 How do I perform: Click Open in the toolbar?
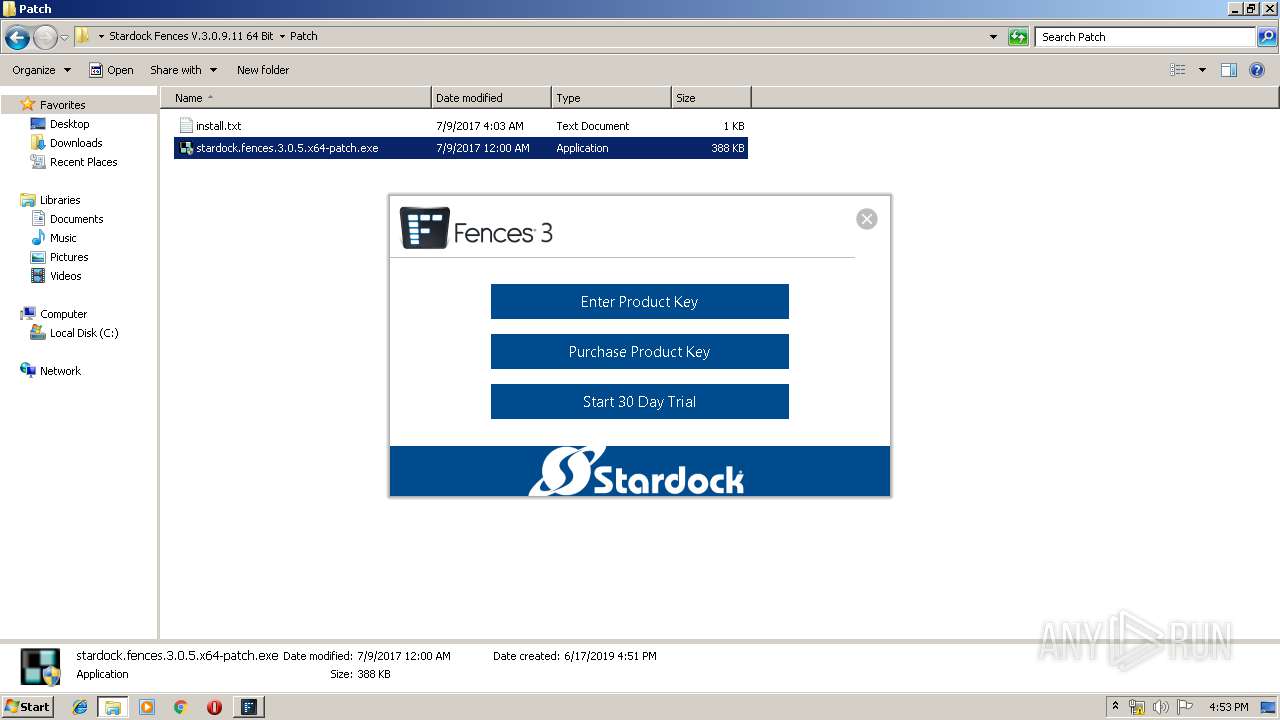click(111, 70)
